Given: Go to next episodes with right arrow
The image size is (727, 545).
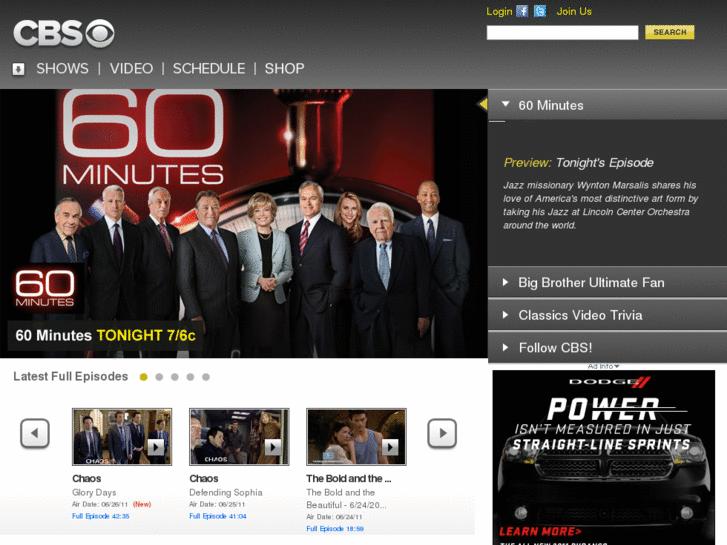Looking at the screenshot, I should 442,433.
